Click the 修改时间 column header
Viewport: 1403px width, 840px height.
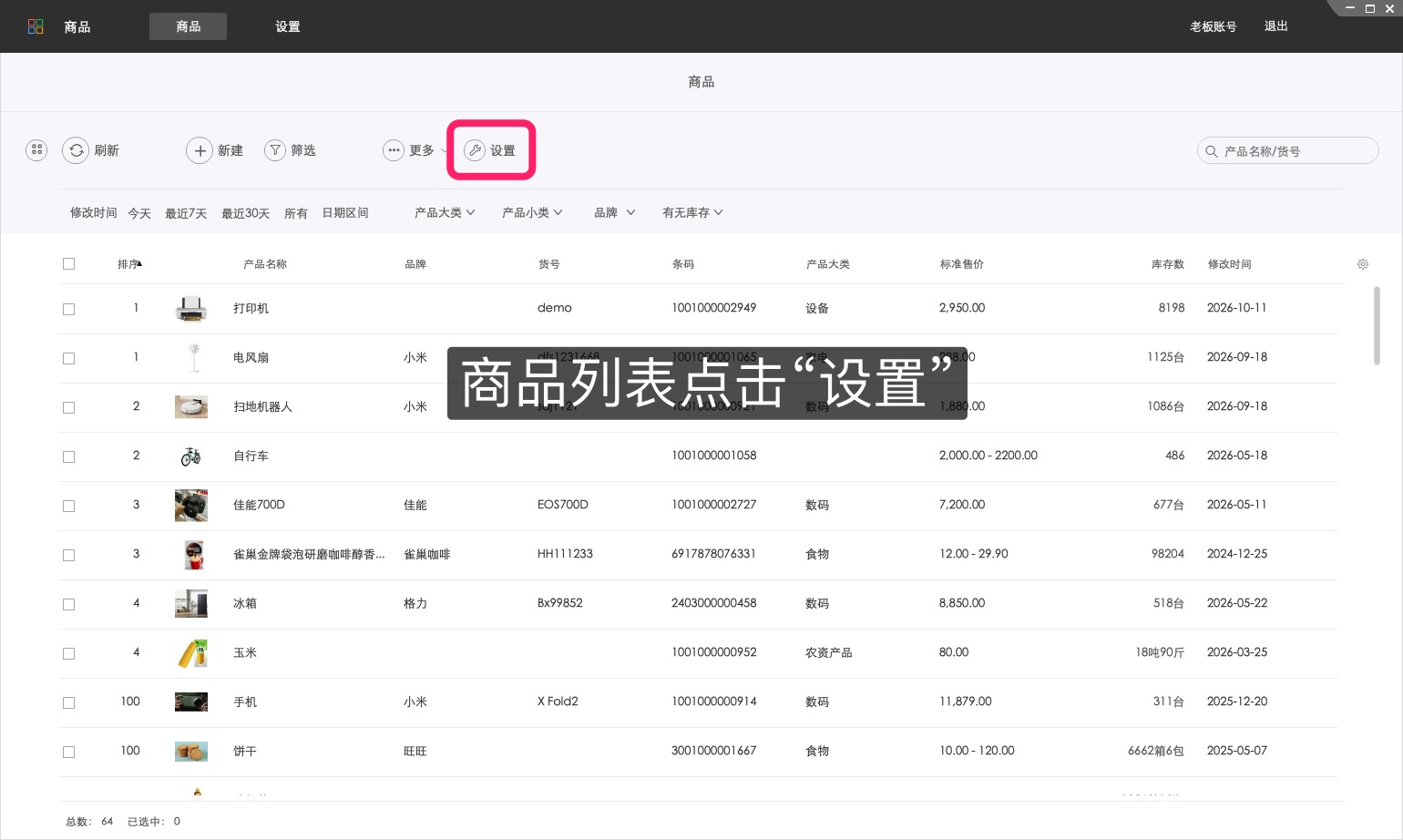pyautogui.click(x=1229, y=264)
